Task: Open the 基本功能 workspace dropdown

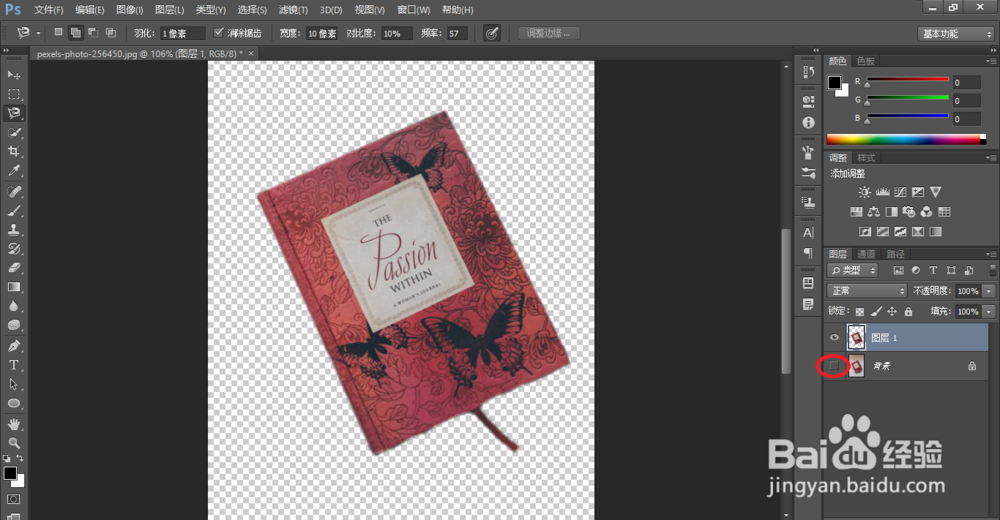Action: click(955, 34)
